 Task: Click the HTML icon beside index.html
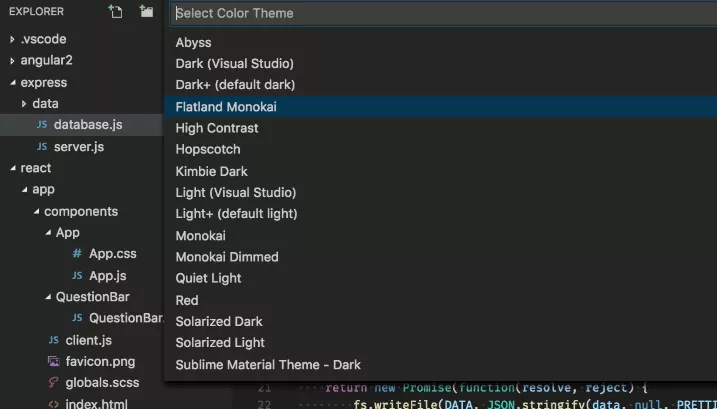click(54, 404)
